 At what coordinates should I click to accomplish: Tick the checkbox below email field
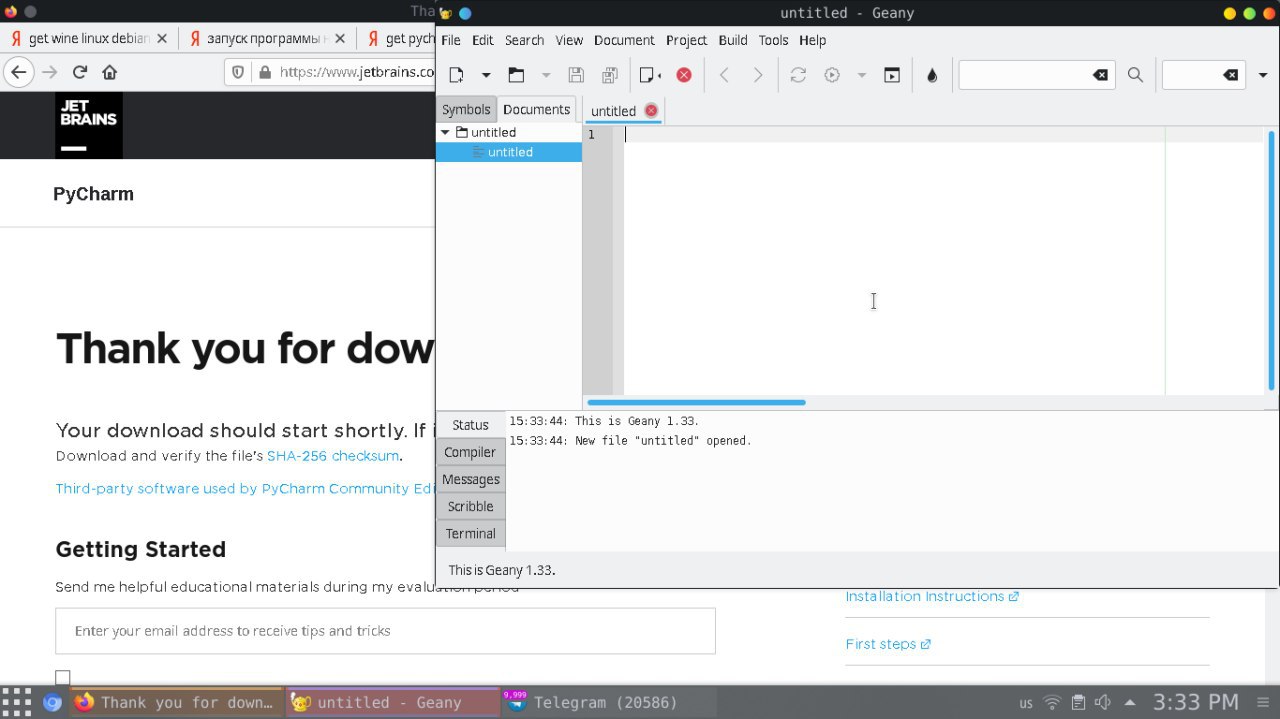pos(63,678)
